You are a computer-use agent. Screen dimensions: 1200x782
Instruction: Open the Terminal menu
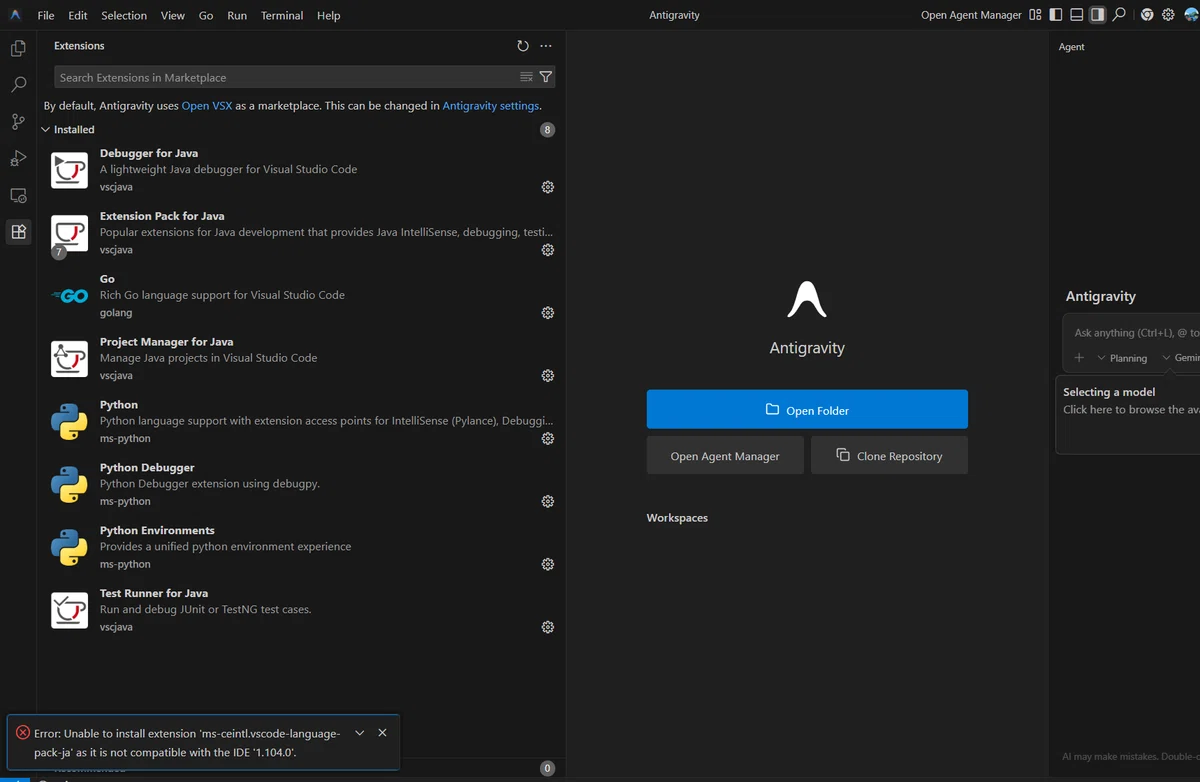(282, 15)
